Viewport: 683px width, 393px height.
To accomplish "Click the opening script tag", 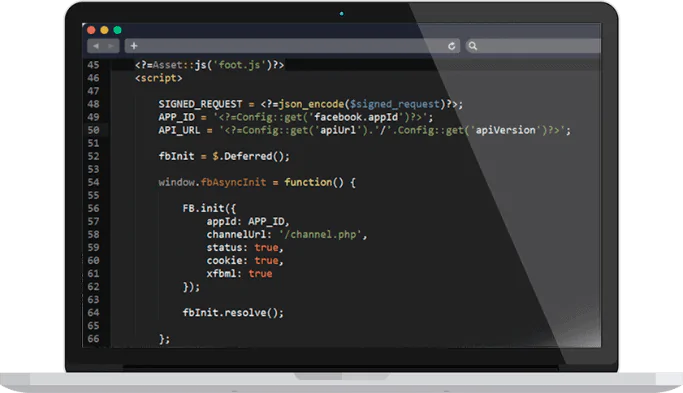I will 159,78.
